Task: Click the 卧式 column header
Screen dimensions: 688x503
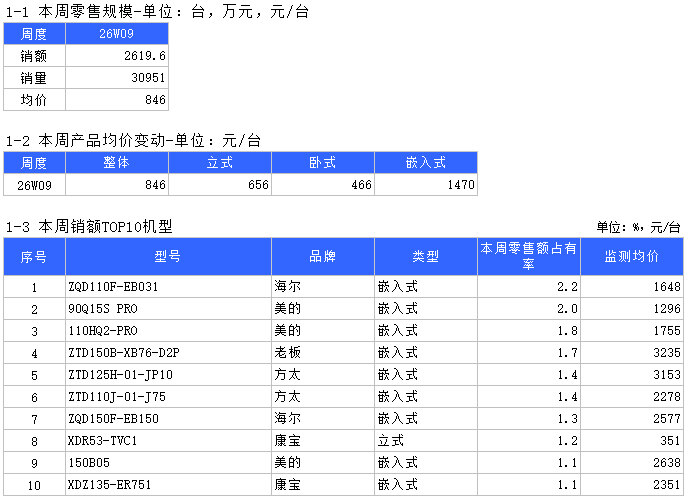Action: (323, 162)
